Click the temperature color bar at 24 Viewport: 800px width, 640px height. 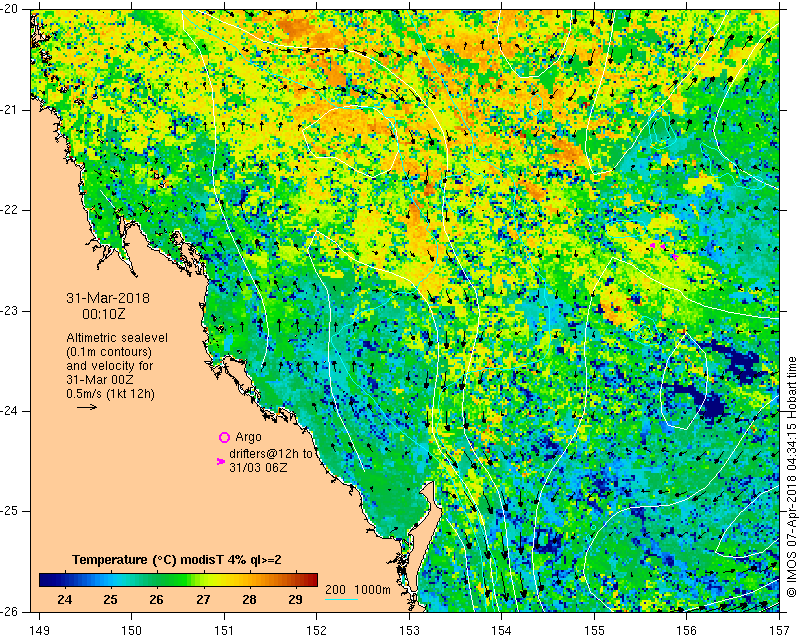click(65, 579)
